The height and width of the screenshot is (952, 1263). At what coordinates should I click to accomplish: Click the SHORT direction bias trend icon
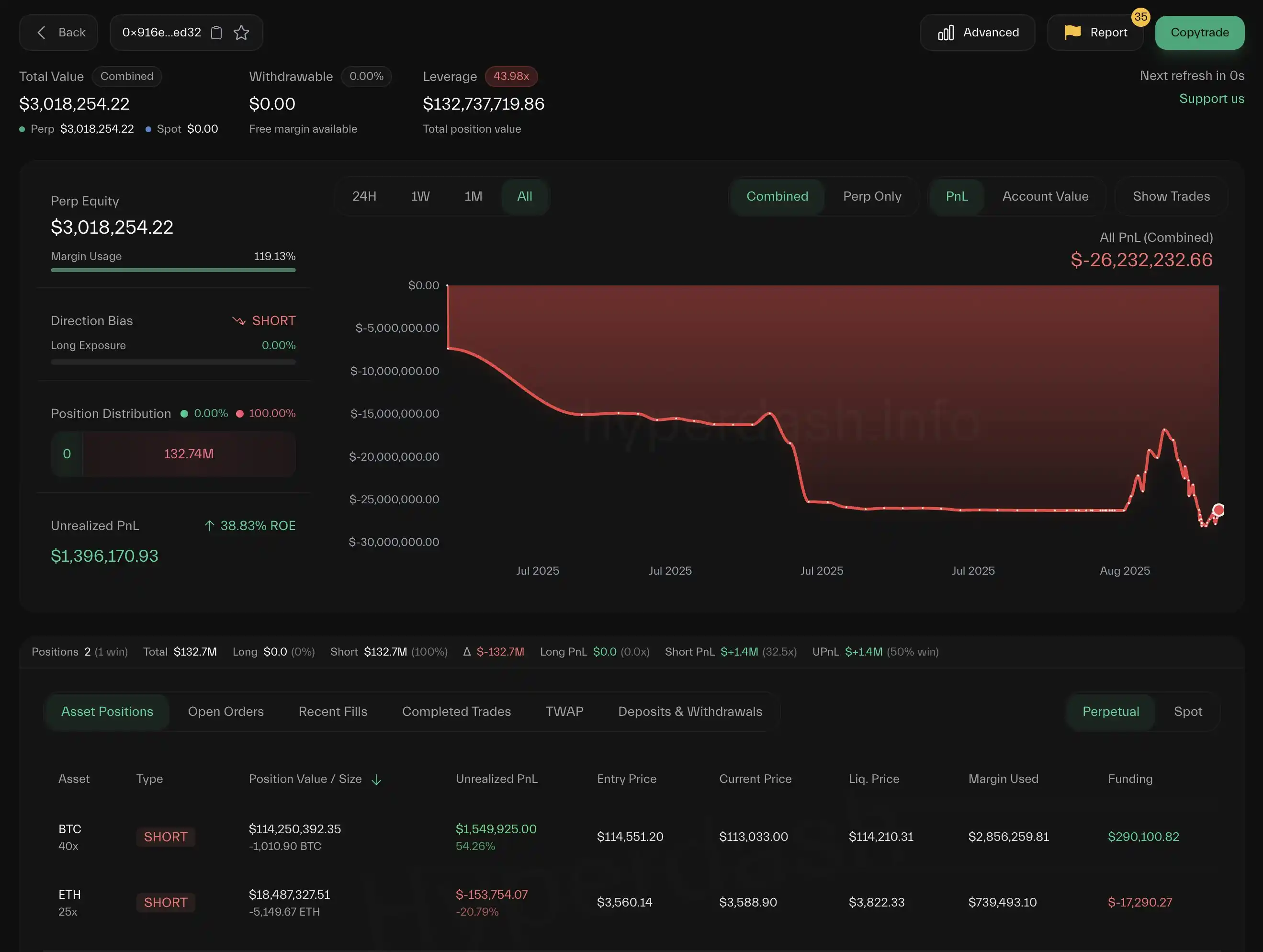click(x=239, y=321)
